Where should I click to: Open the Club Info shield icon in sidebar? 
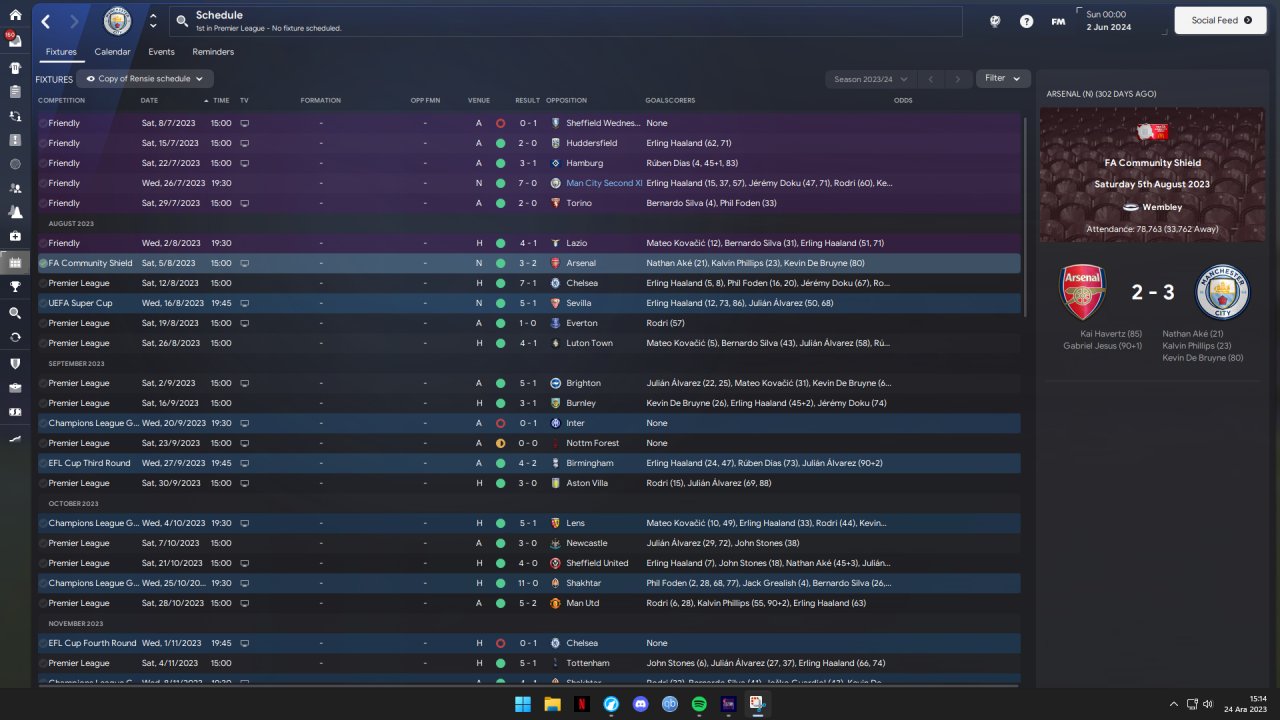pos(15,364)
